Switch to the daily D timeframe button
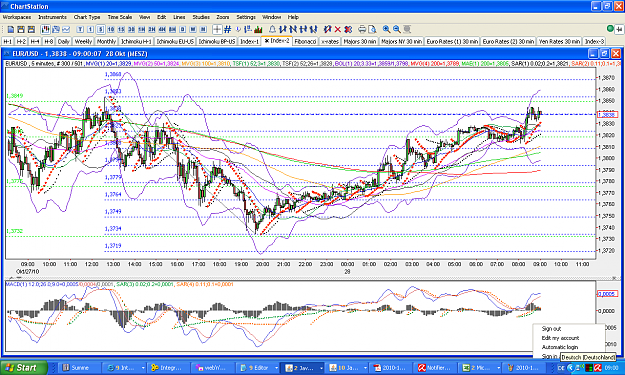 tap(183, 29)
